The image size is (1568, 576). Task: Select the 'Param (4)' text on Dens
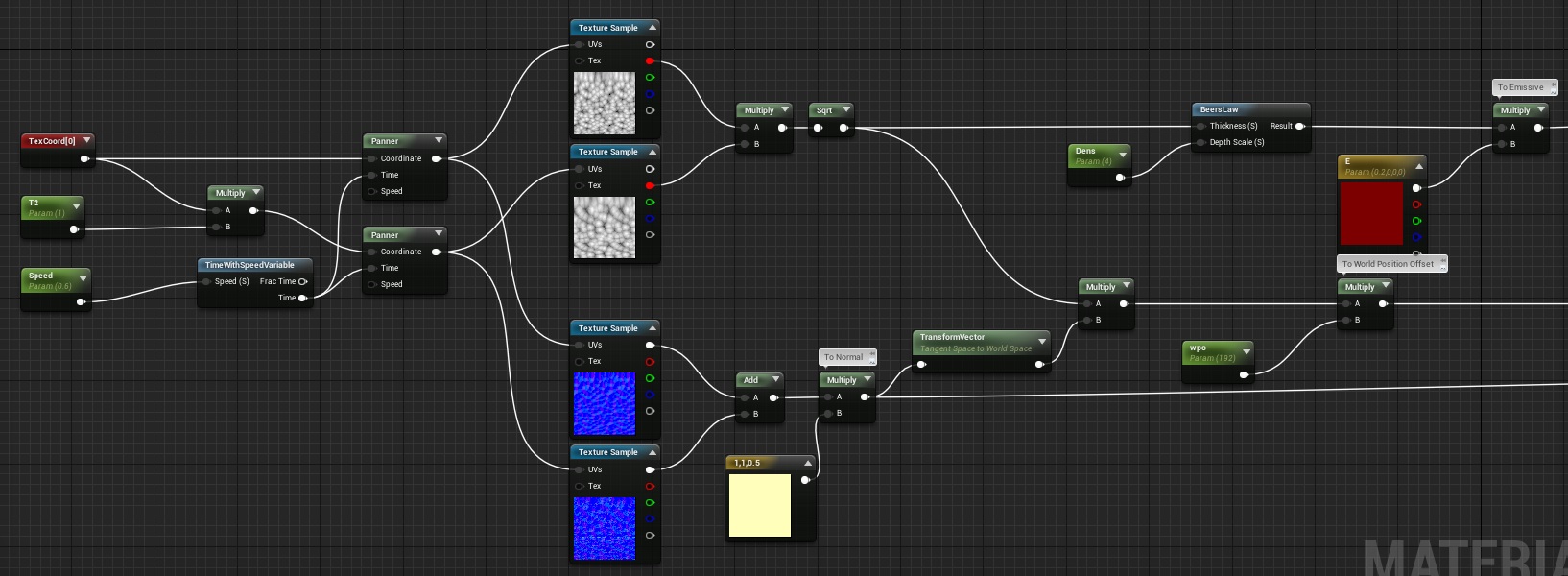pyautogui.click(x=1094, y=161)
